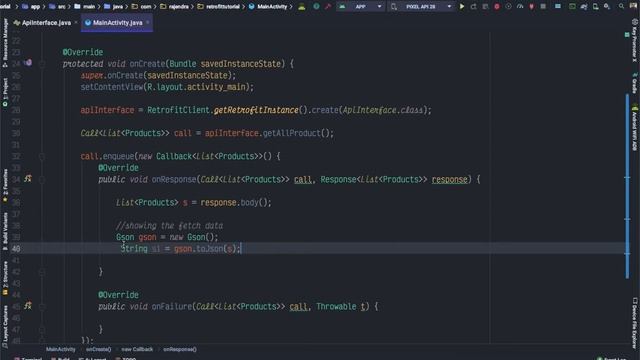
Task: Click onResponse() in bottom breadcrumb bar
Action: click(x=180, y=349)
